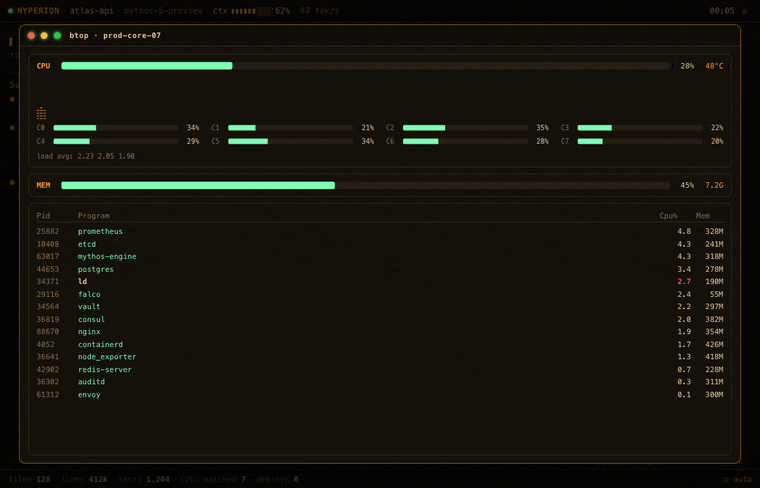This screenshot has height=488, width=760.
Task: Click the 55M Mem value of falco
Action: click(716, 294)
